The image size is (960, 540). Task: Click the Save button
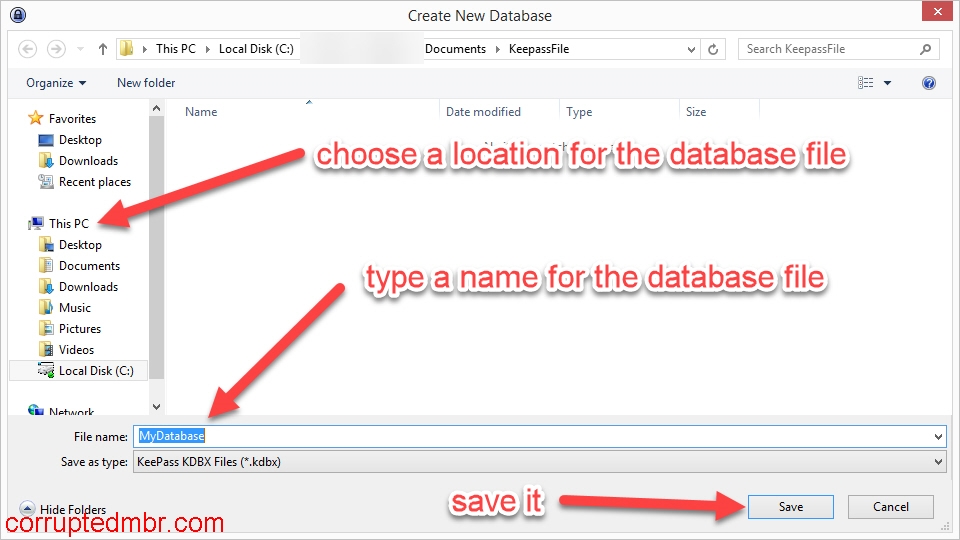tap(790, 507)
